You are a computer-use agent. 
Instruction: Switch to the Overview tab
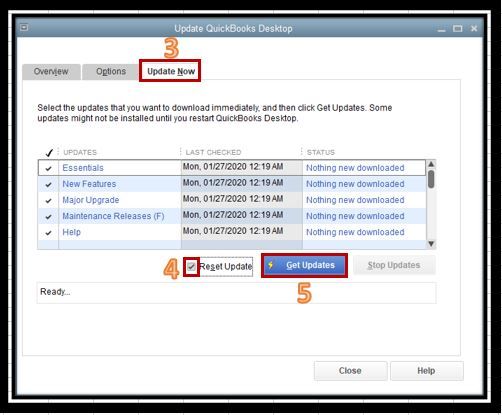[x=51, y=72]
